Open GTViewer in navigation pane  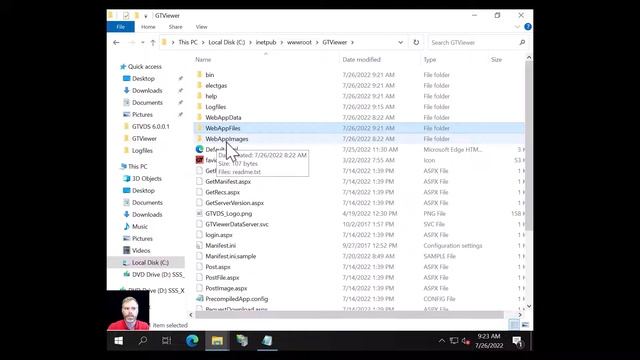(x=144, y=139)
